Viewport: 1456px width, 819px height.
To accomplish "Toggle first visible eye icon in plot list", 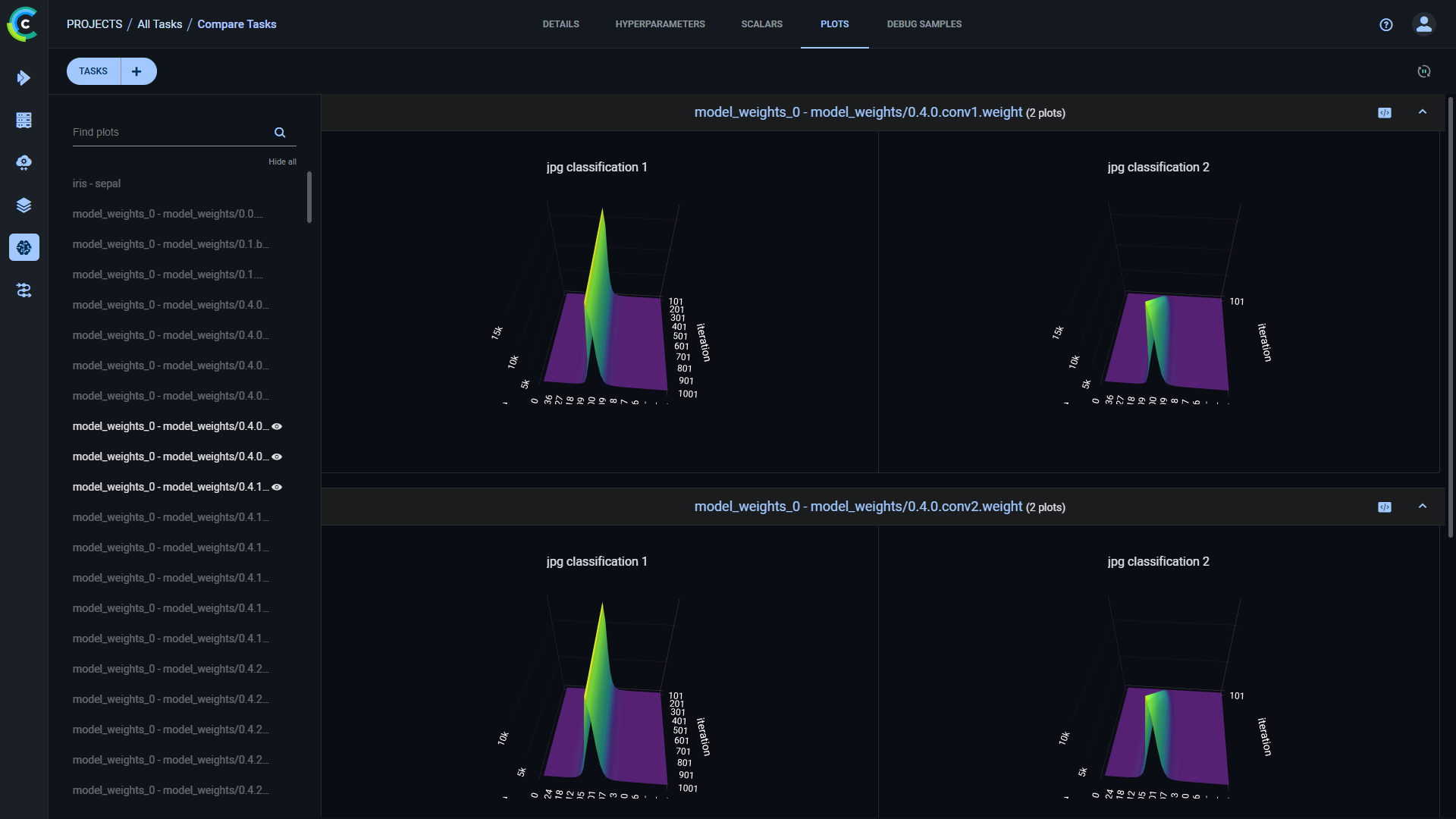I will [277, 427].
